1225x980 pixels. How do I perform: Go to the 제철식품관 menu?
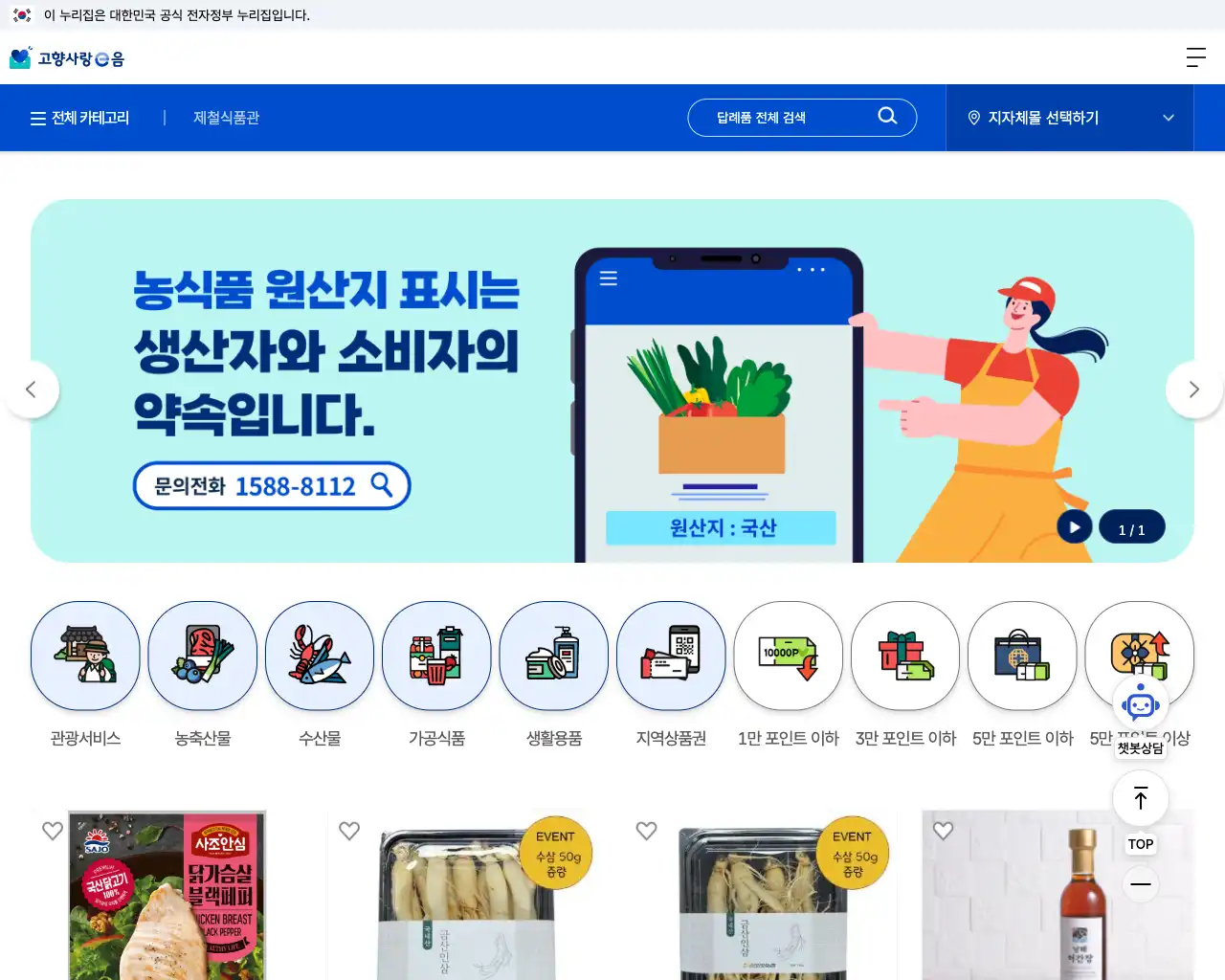[x=226, y=118]
